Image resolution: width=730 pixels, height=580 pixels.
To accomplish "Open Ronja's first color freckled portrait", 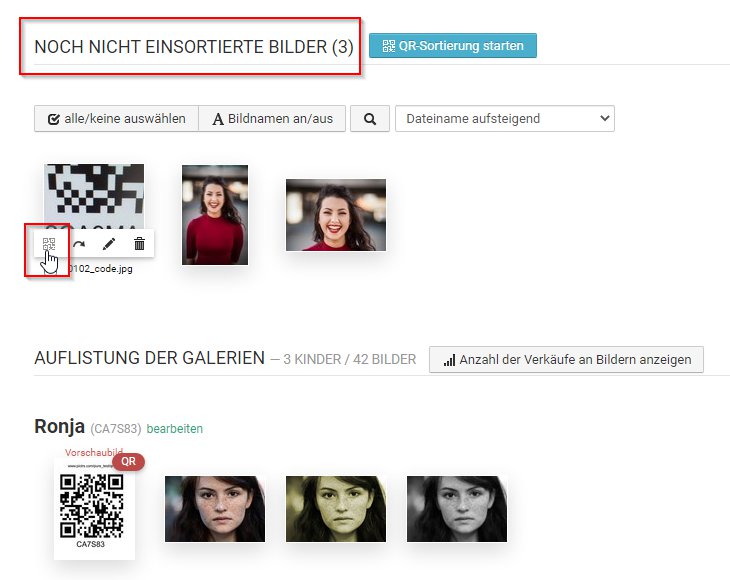I will [x=215, y=509].
